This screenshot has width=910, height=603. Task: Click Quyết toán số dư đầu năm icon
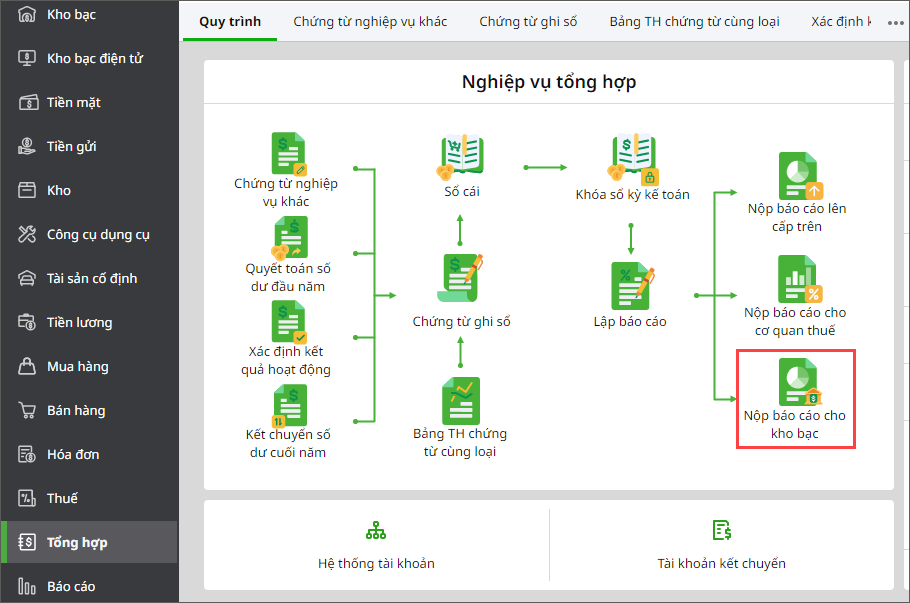[x=289, y=237]
